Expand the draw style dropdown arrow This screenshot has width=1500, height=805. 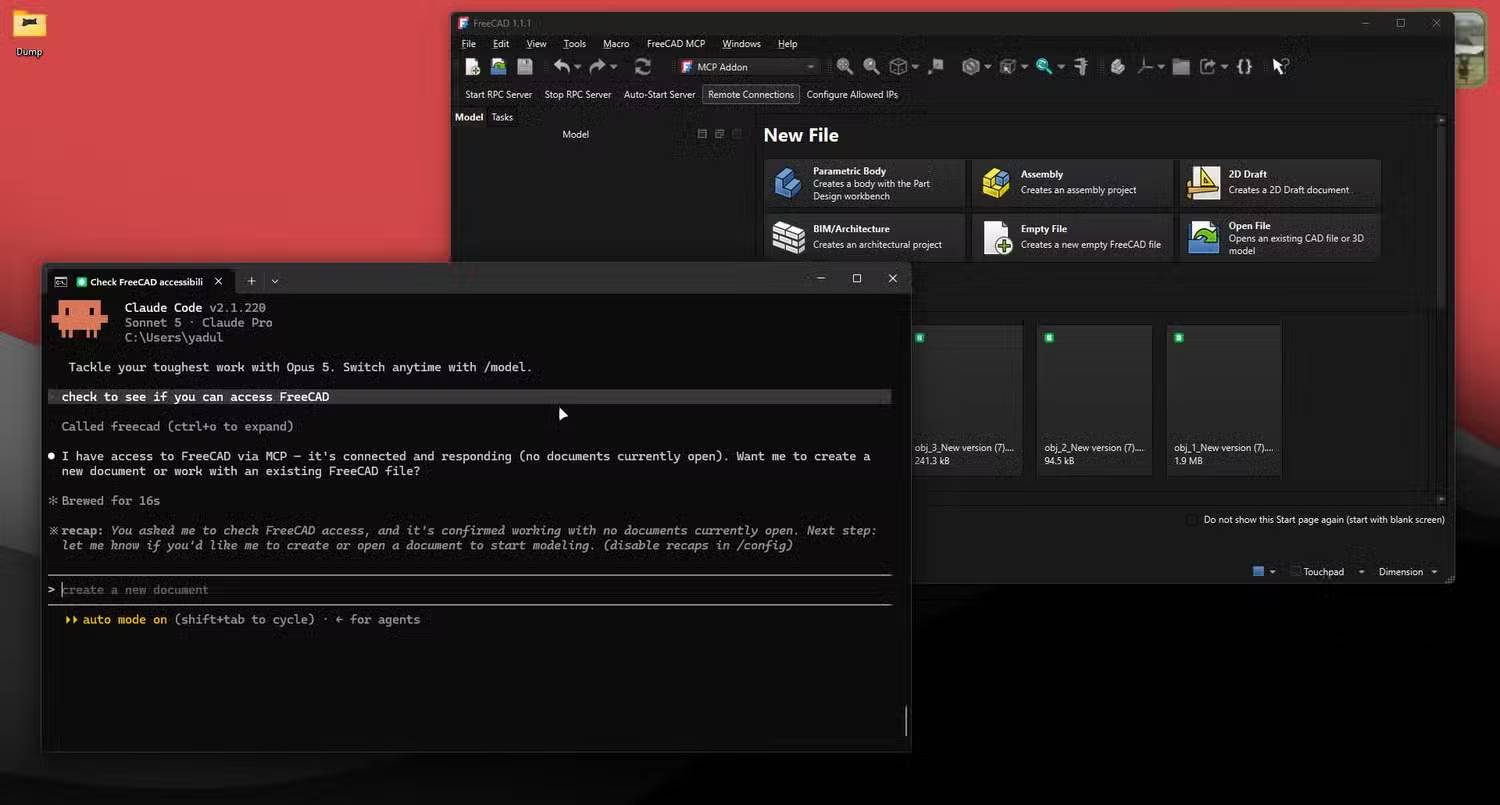coord(987,67)
